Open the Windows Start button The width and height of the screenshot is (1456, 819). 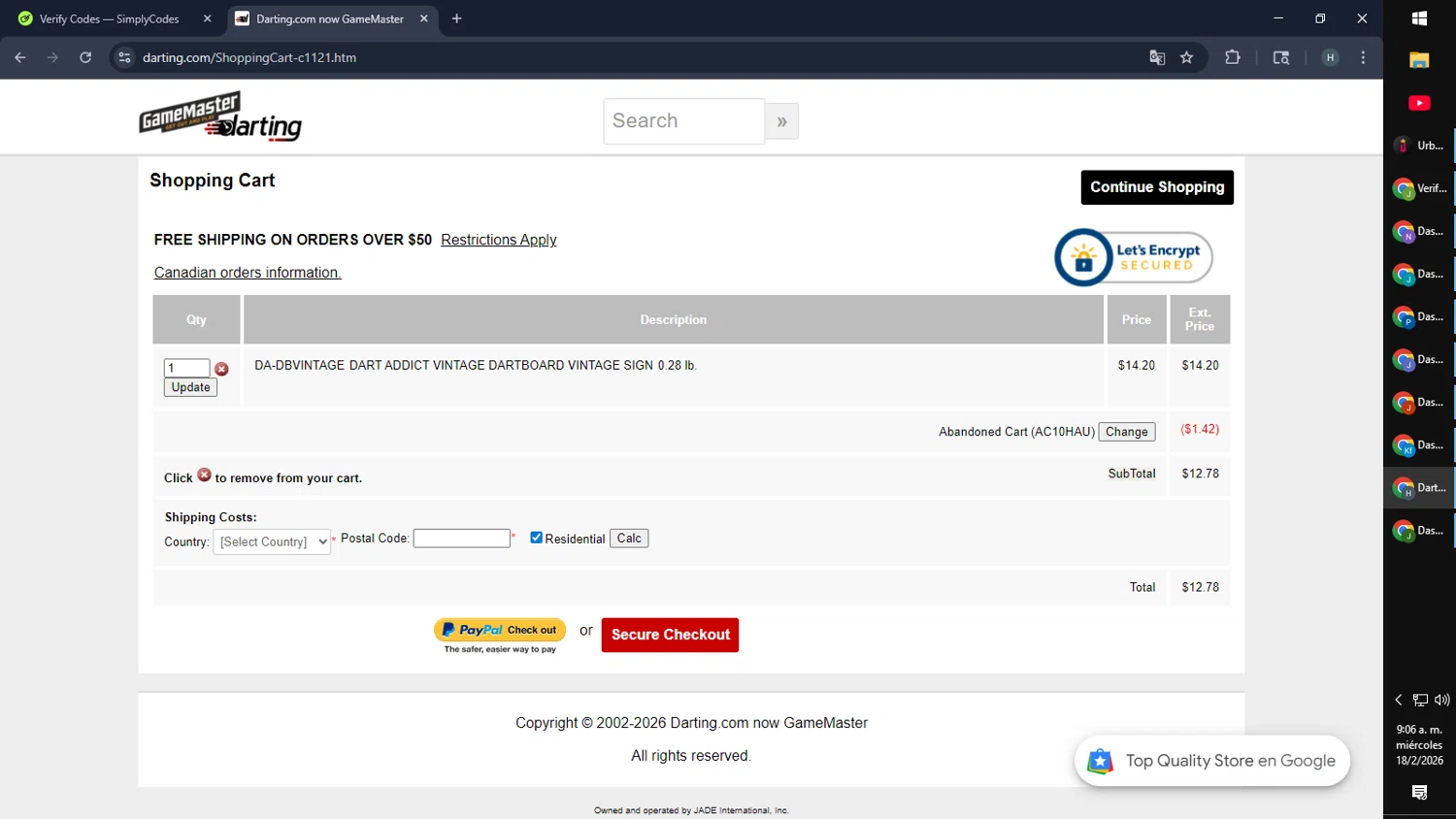tap(1419, 18)
